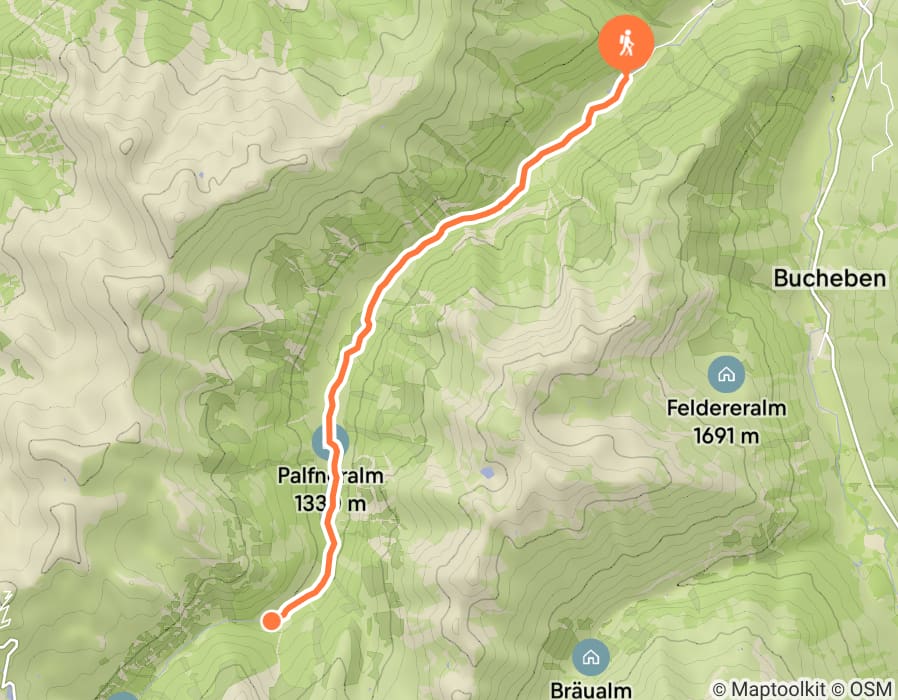This screenshot has height=700, width=898.
Task: Open the Feldereralm hut icon
Action: [x=726, y=375]
